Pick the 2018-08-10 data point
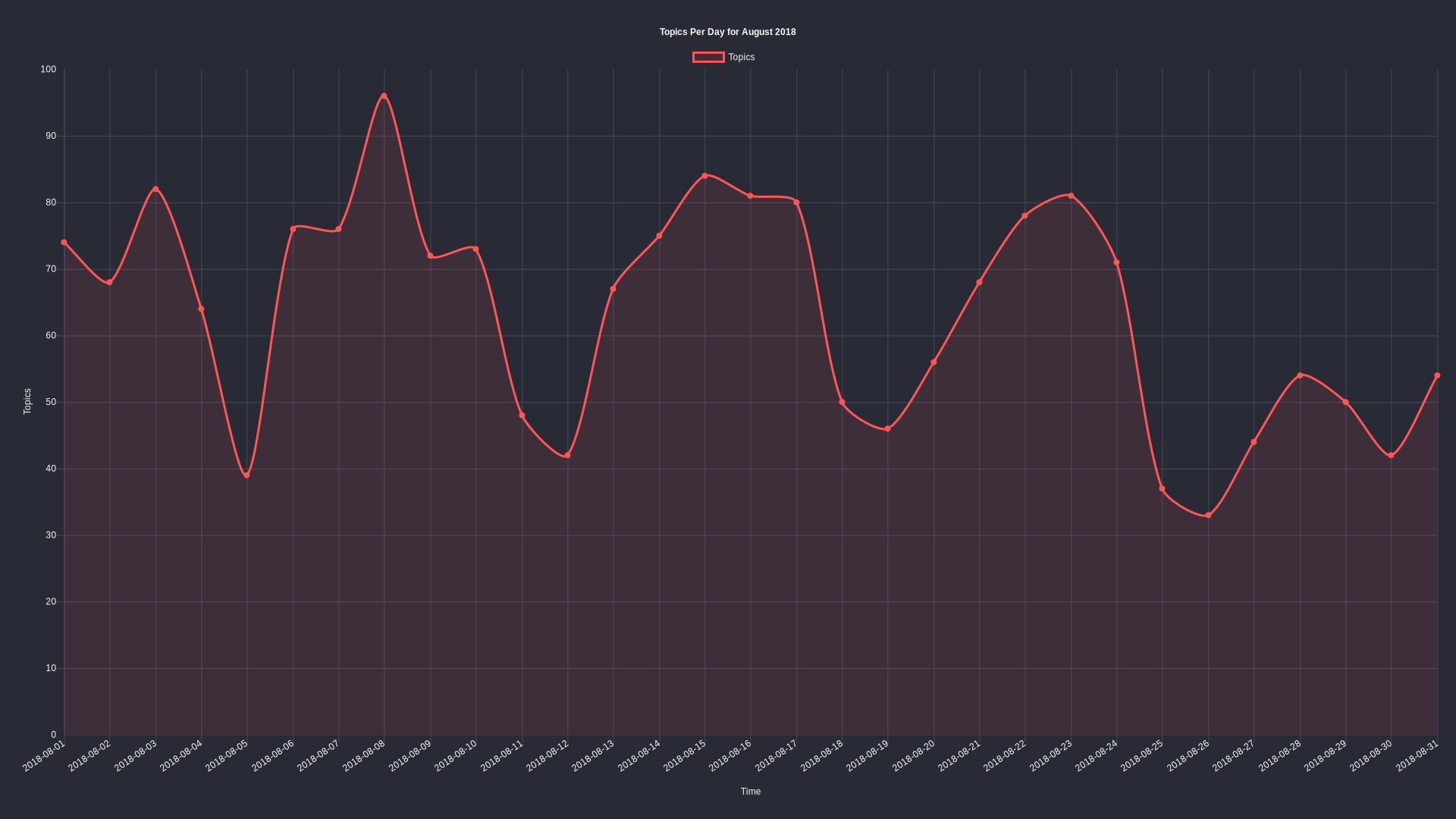The width and height of the screenshot is (1456, 819). [475, 249]
